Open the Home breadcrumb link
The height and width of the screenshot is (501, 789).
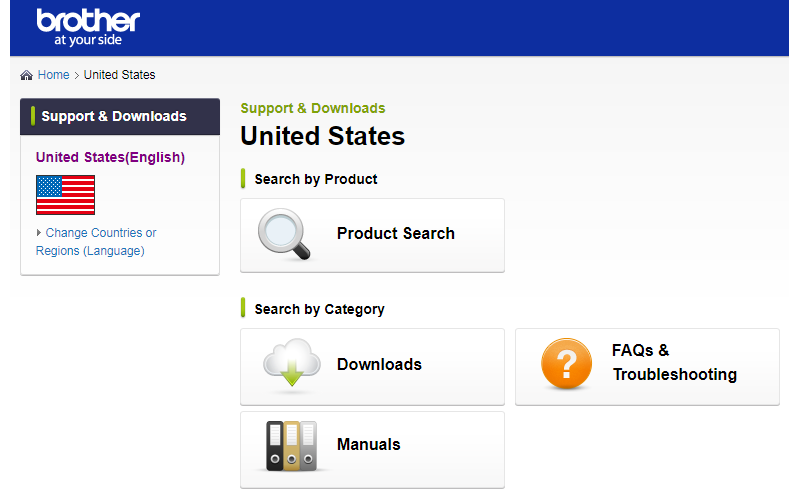click(x=53, y=75)
